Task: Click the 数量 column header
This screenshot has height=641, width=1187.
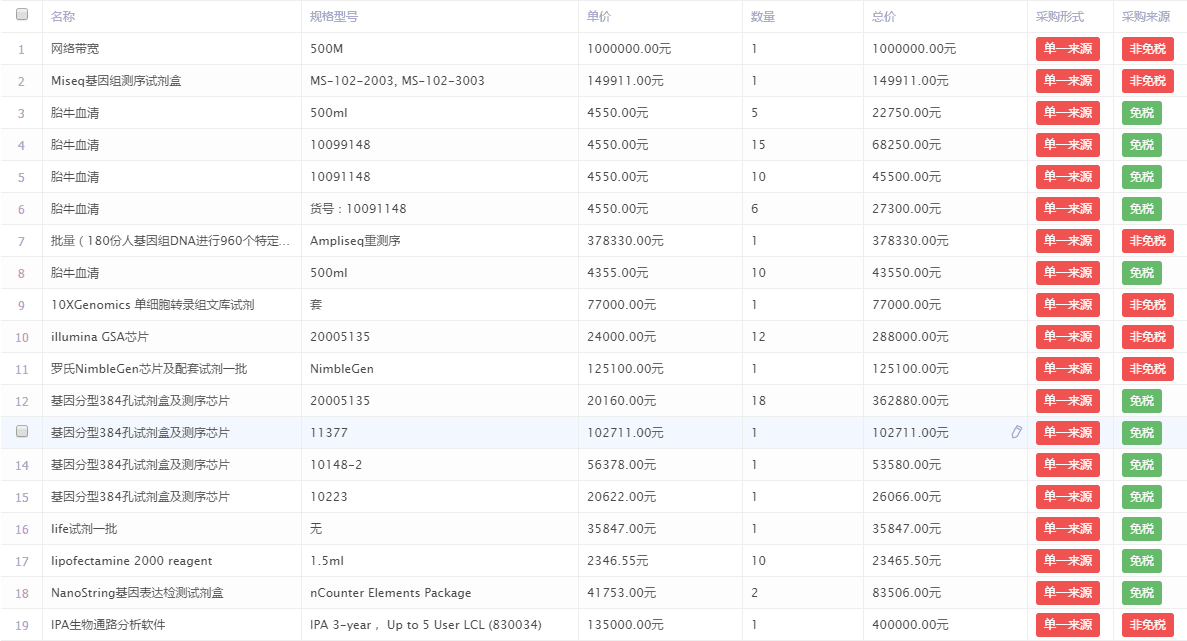Action: (762, 17)
